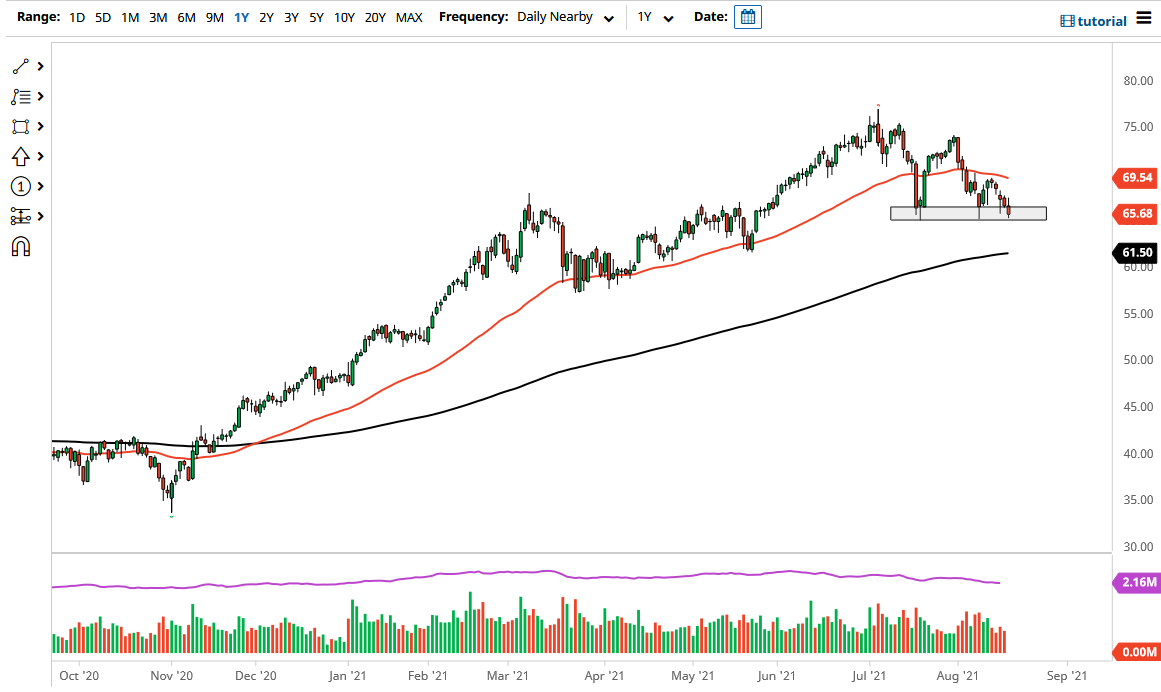
Task: Click the red 65.68 price label
Action: click(1135, 214)
